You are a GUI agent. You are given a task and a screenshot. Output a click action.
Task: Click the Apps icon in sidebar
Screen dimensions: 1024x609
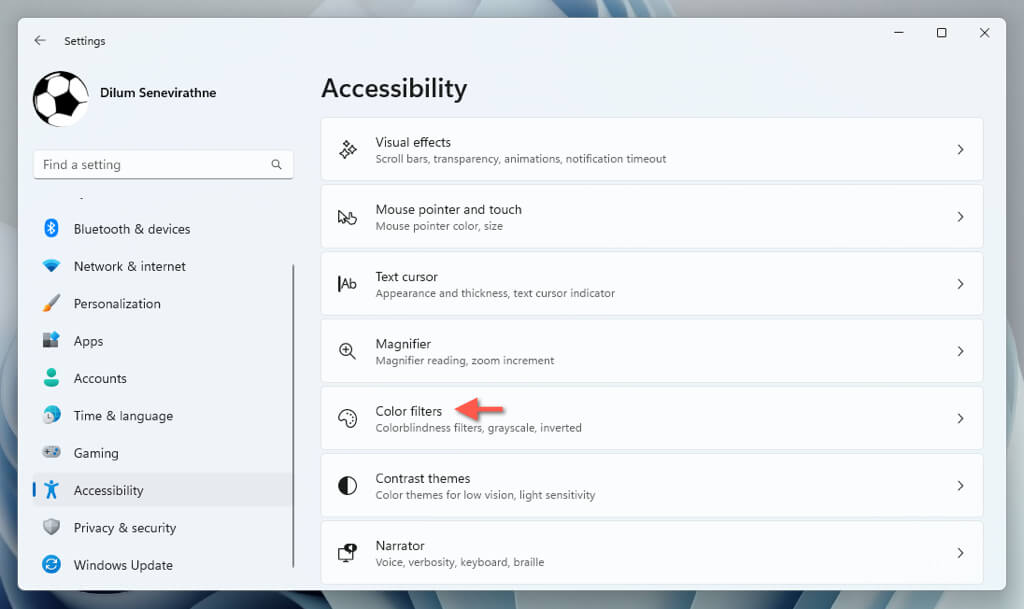point(52,341)
